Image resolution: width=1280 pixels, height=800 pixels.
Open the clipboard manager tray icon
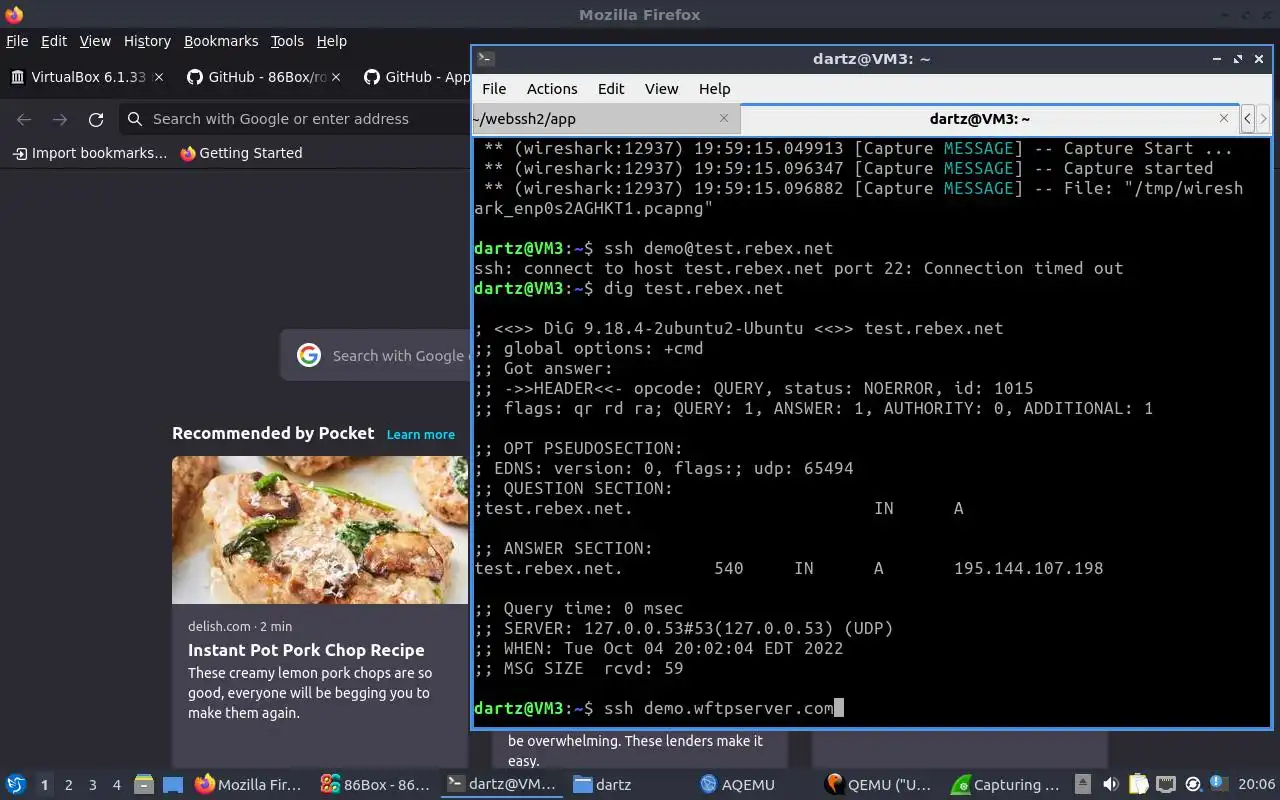(x=1138, y=785)
